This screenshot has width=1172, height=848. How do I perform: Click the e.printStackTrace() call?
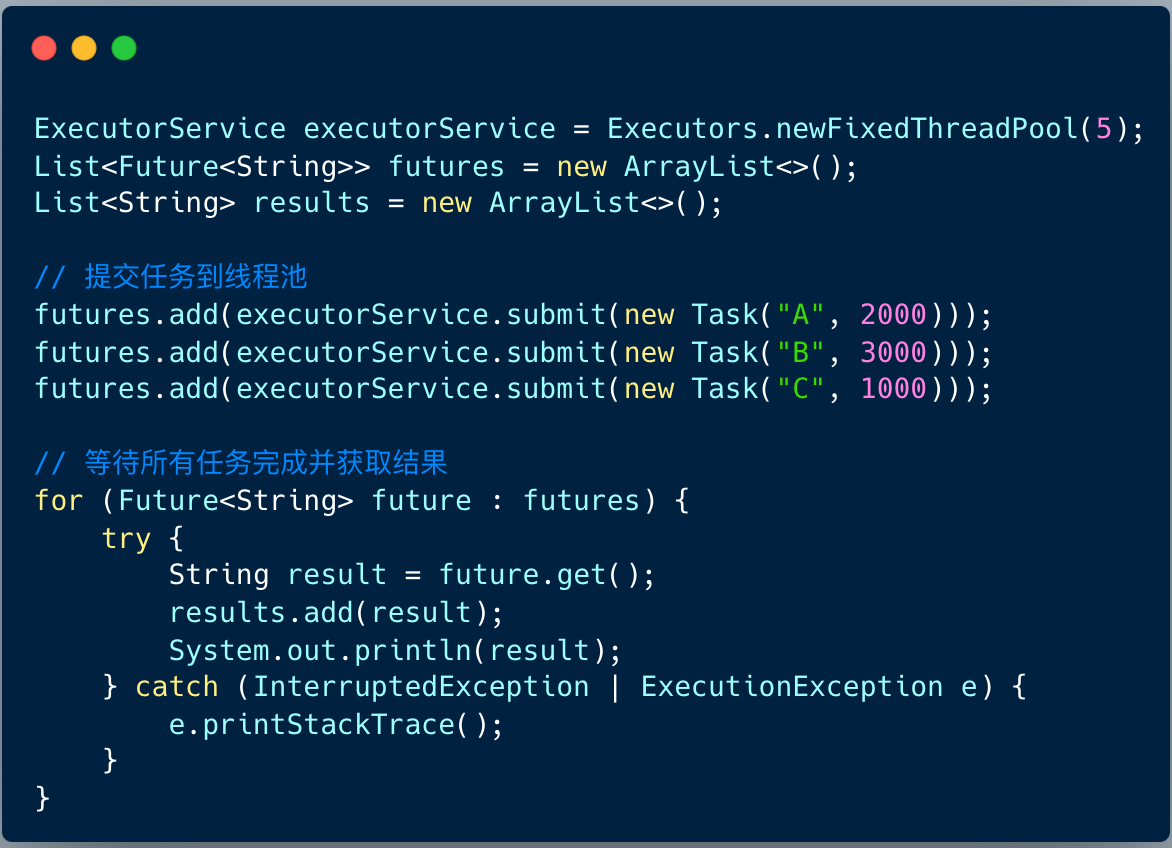tap(336, 724)
